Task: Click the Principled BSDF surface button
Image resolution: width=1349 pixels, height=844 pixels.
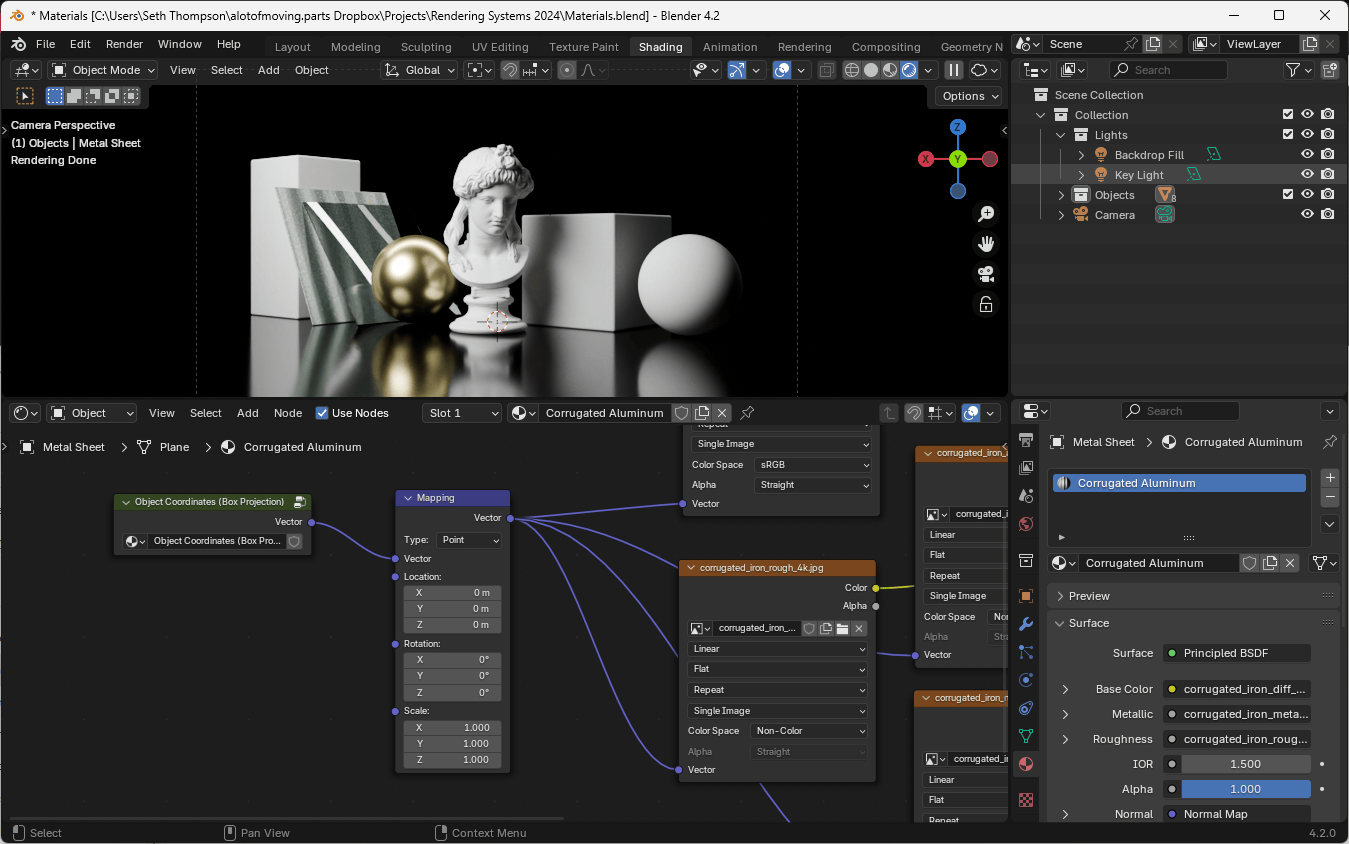Action: click(1237, 653)
